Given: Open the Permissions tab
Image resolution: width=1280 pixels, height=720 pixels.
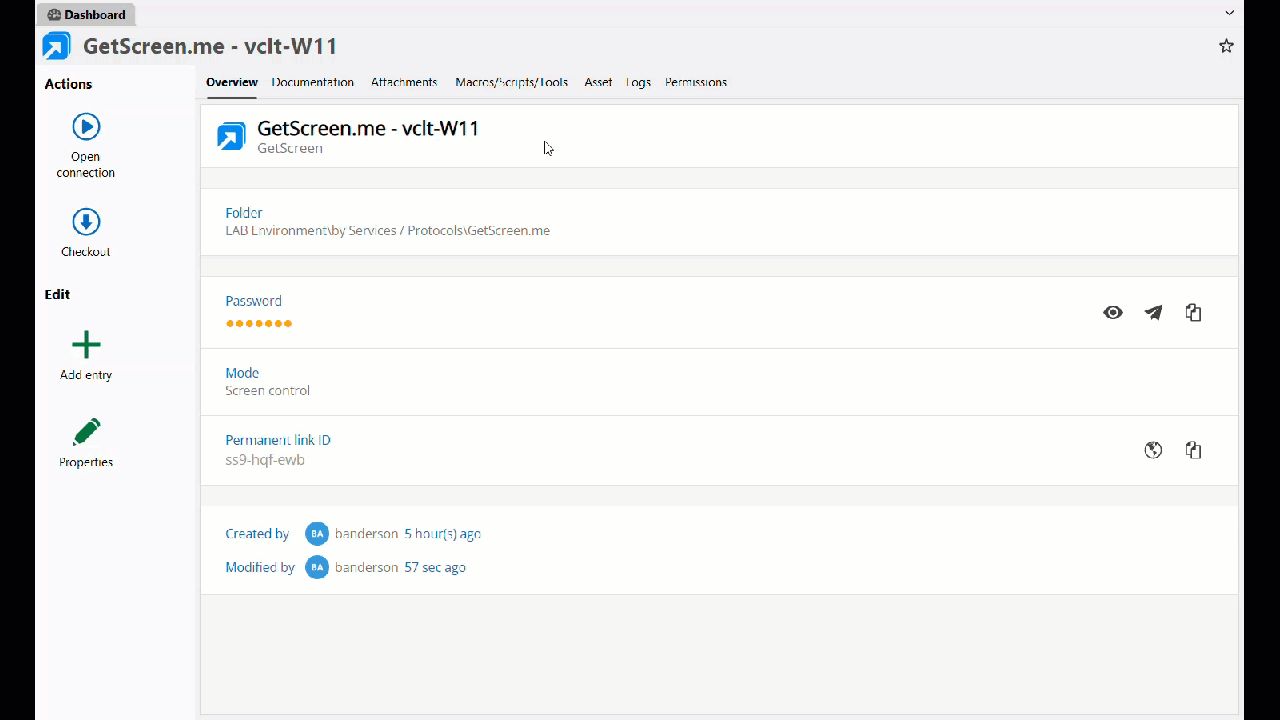Looking at the screenshot, I should [x=695, y=82].
